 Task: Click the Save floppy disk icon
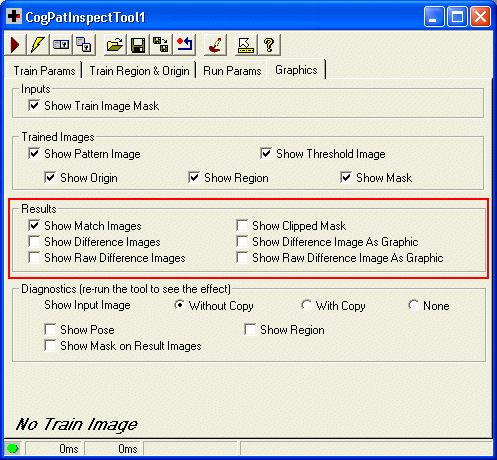coord(138,45)
